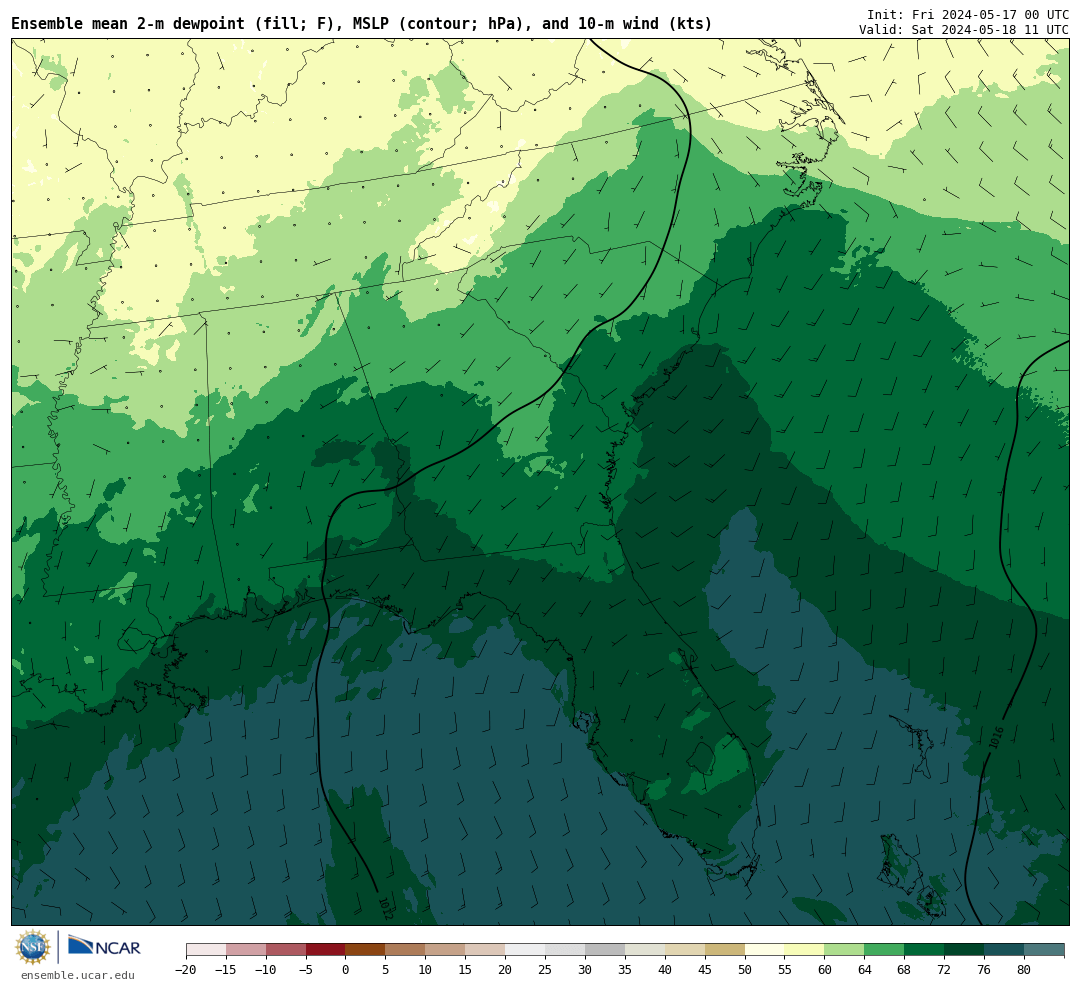Click the 'Valid: Sat 2024-05-18 11 UTC' line
Image resolution: width=1080 pixels, height=988 pixels.
(x=964, y=30)
